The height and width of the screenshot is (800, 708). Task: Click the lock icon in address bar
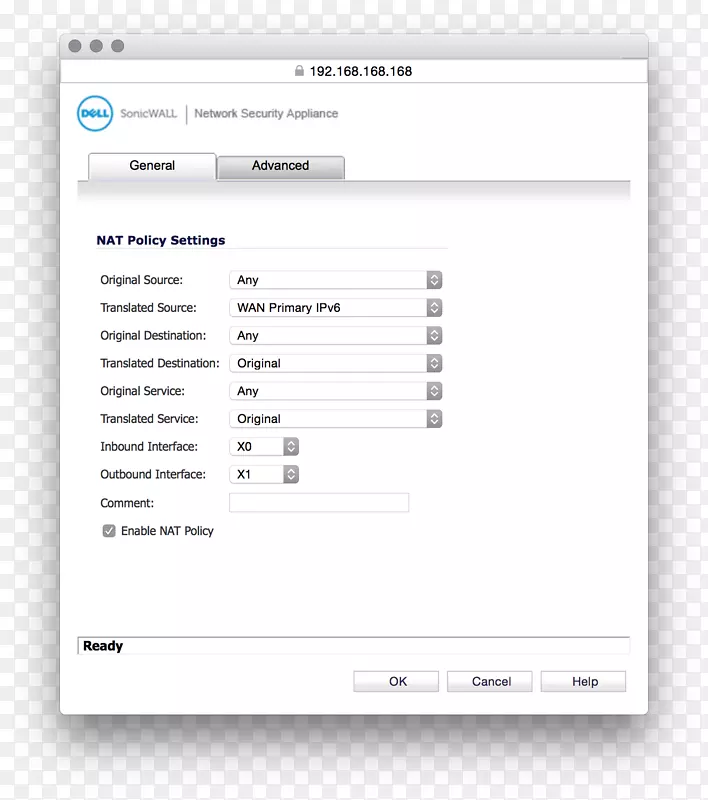(x=298, y=71)
